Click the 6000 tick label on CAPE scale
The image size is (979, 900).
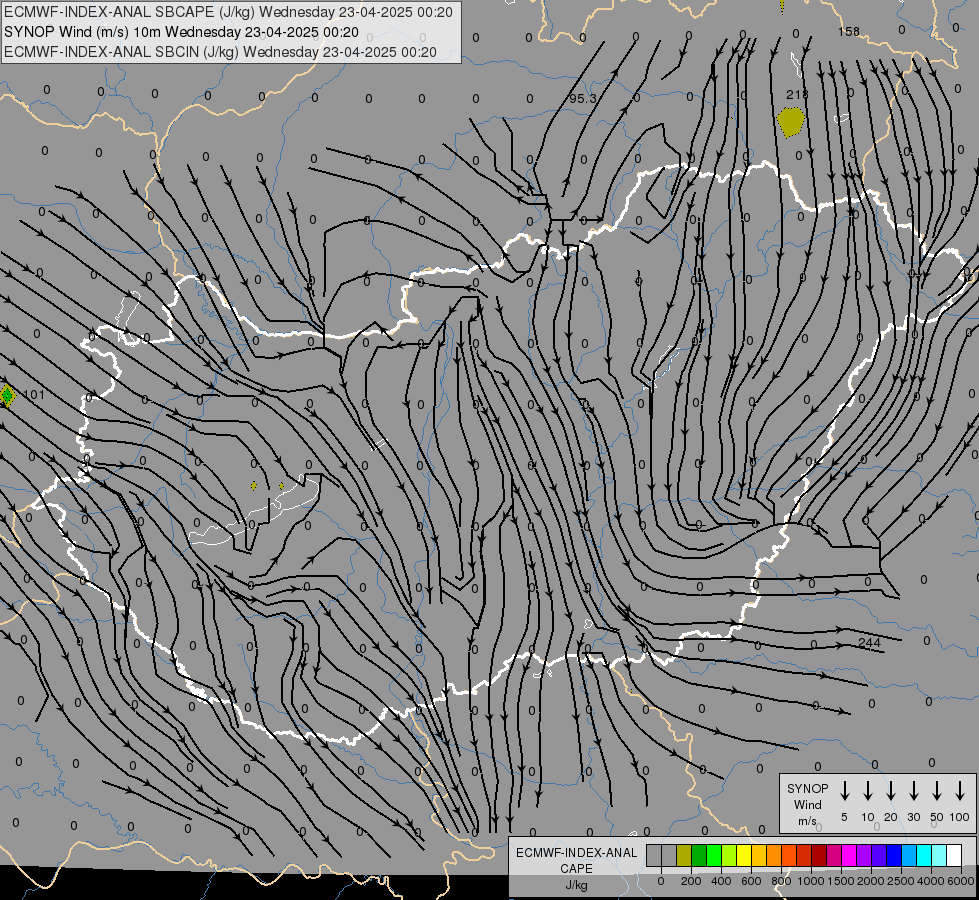click(961, 881)
